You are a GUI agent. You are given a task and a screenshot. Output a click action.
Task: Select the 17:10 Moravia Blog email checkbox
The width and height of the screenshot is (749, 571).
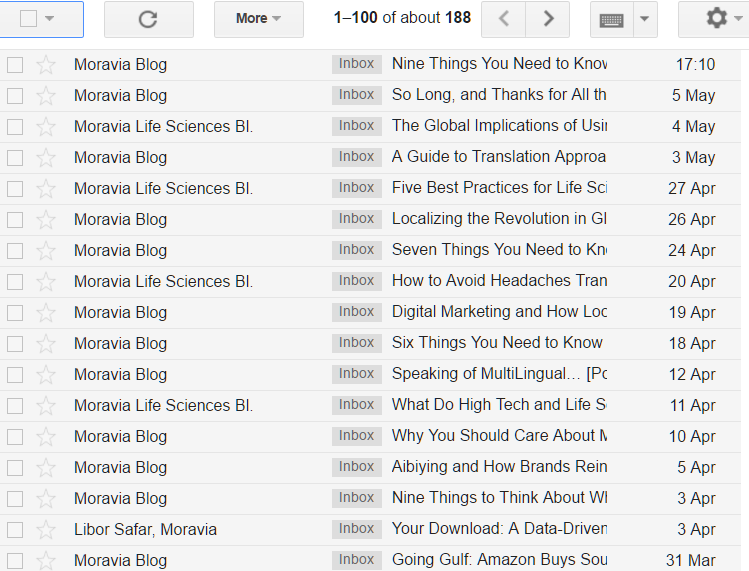15,65
